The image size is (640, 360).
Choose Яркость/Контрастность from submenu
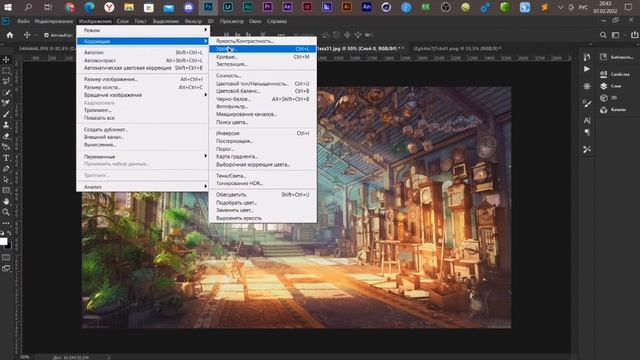point(263,41)
